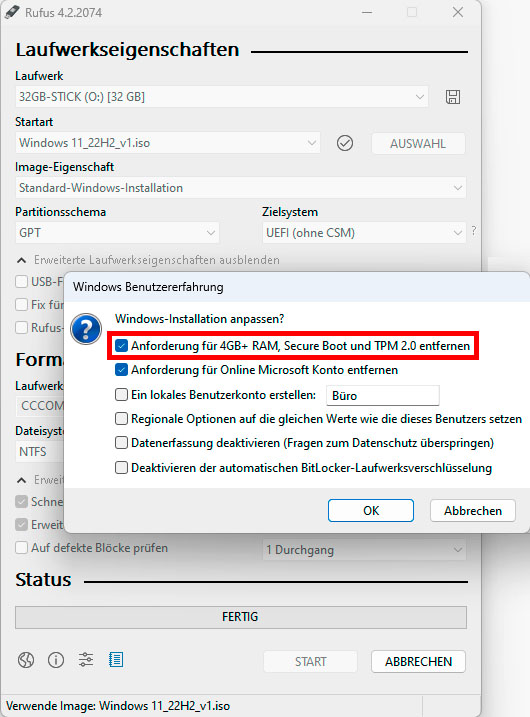Click the START button
The width and height of the screenshot is (530, 717).
[311, 662]
